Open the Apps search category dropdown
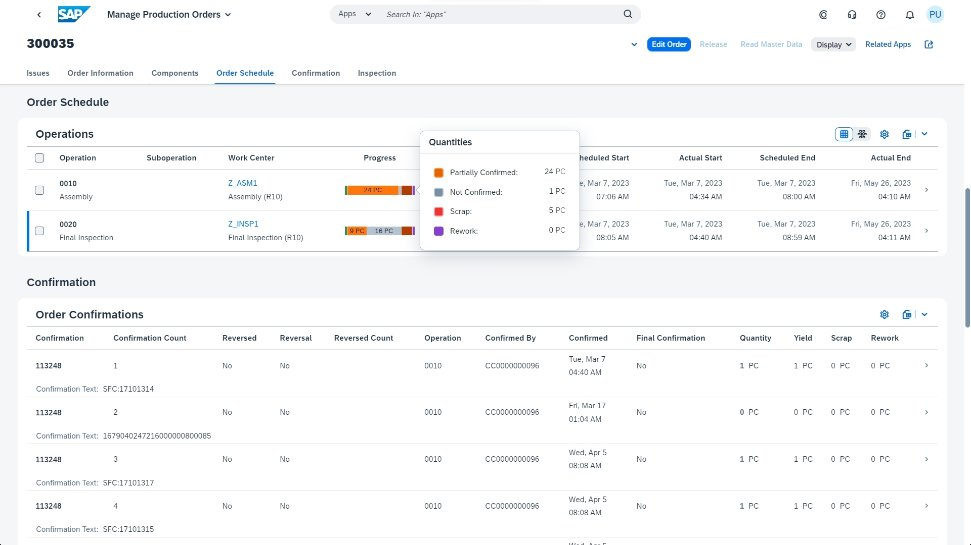 (x=354, y=15)
